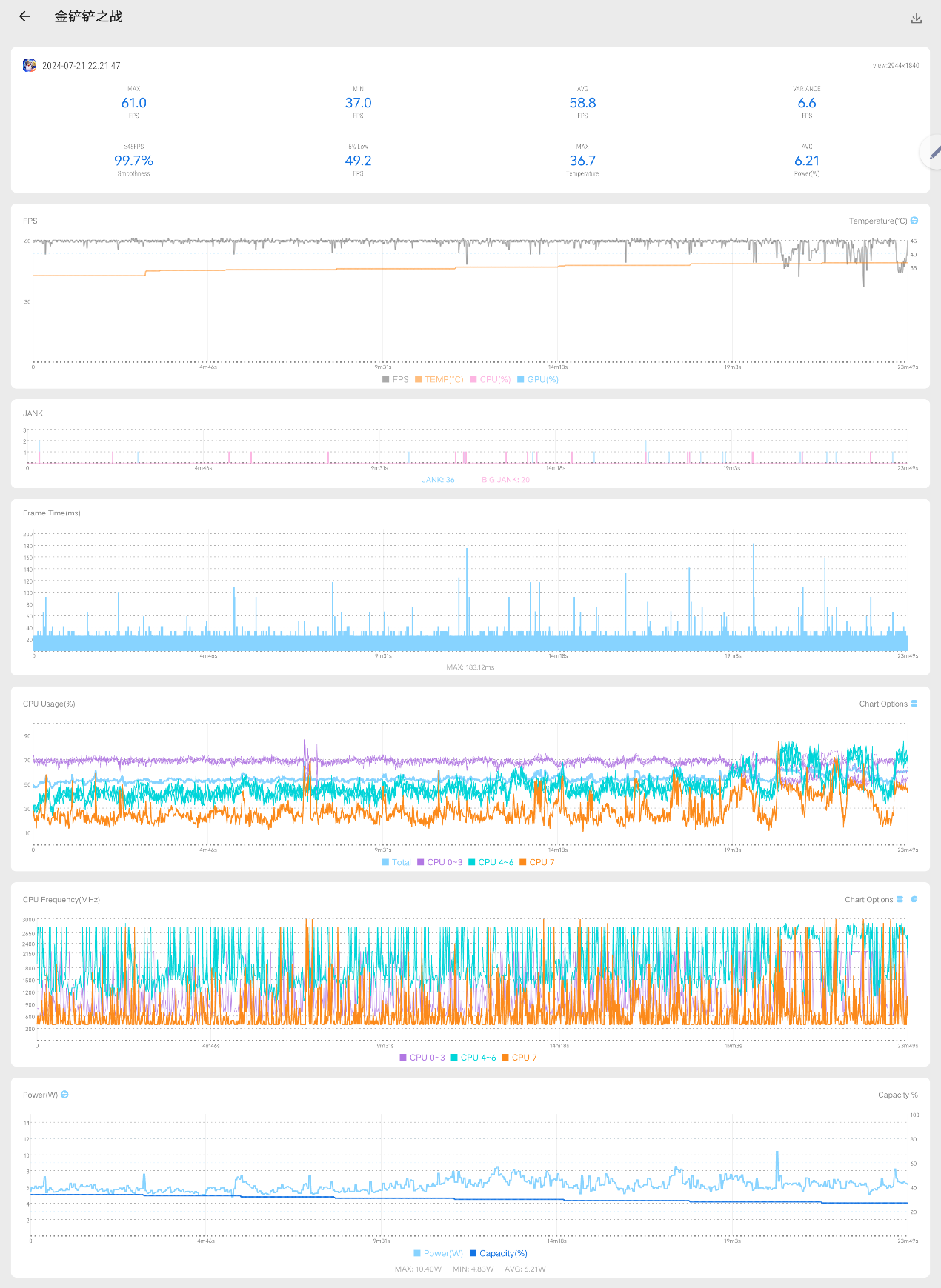Viewport: 941px width, 1288px height.
Task: Click the Capacity(%) legend color swatch
Action: (x=473, y=1253)
